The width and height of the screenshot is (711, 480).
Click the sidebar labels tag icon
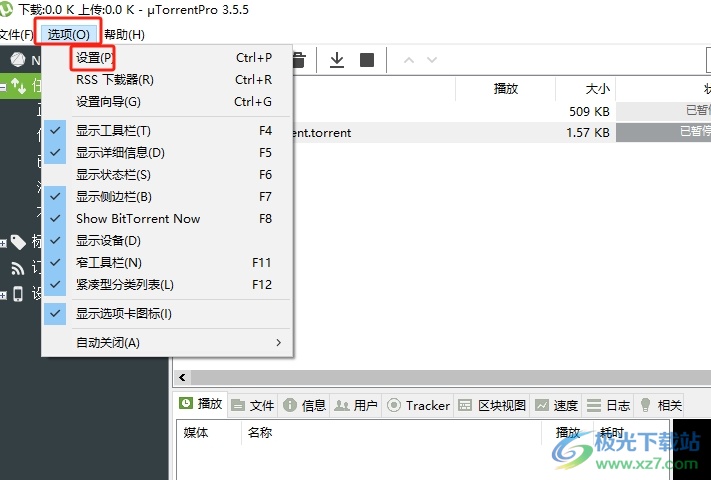(18, 242)
